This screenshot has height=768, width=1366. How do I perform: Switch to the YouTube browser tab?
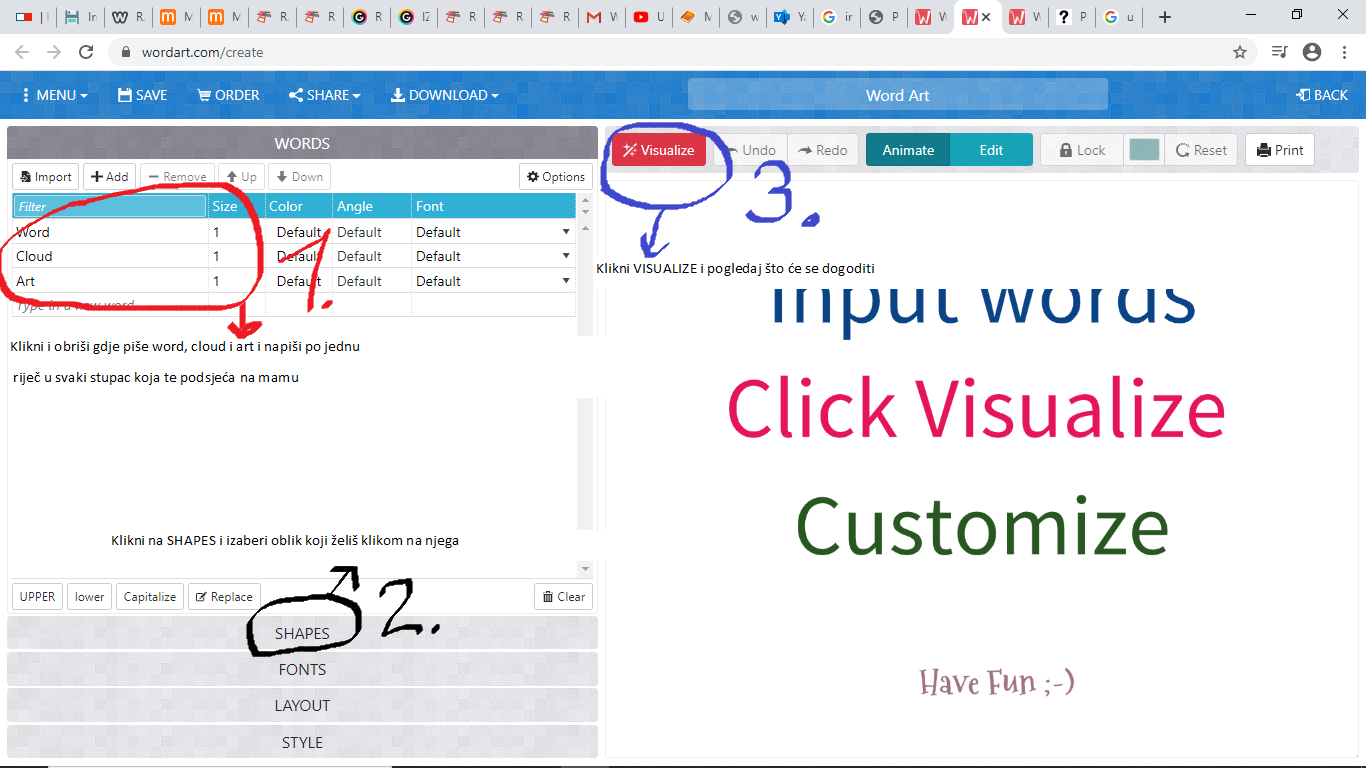click(x=650, y=17)
